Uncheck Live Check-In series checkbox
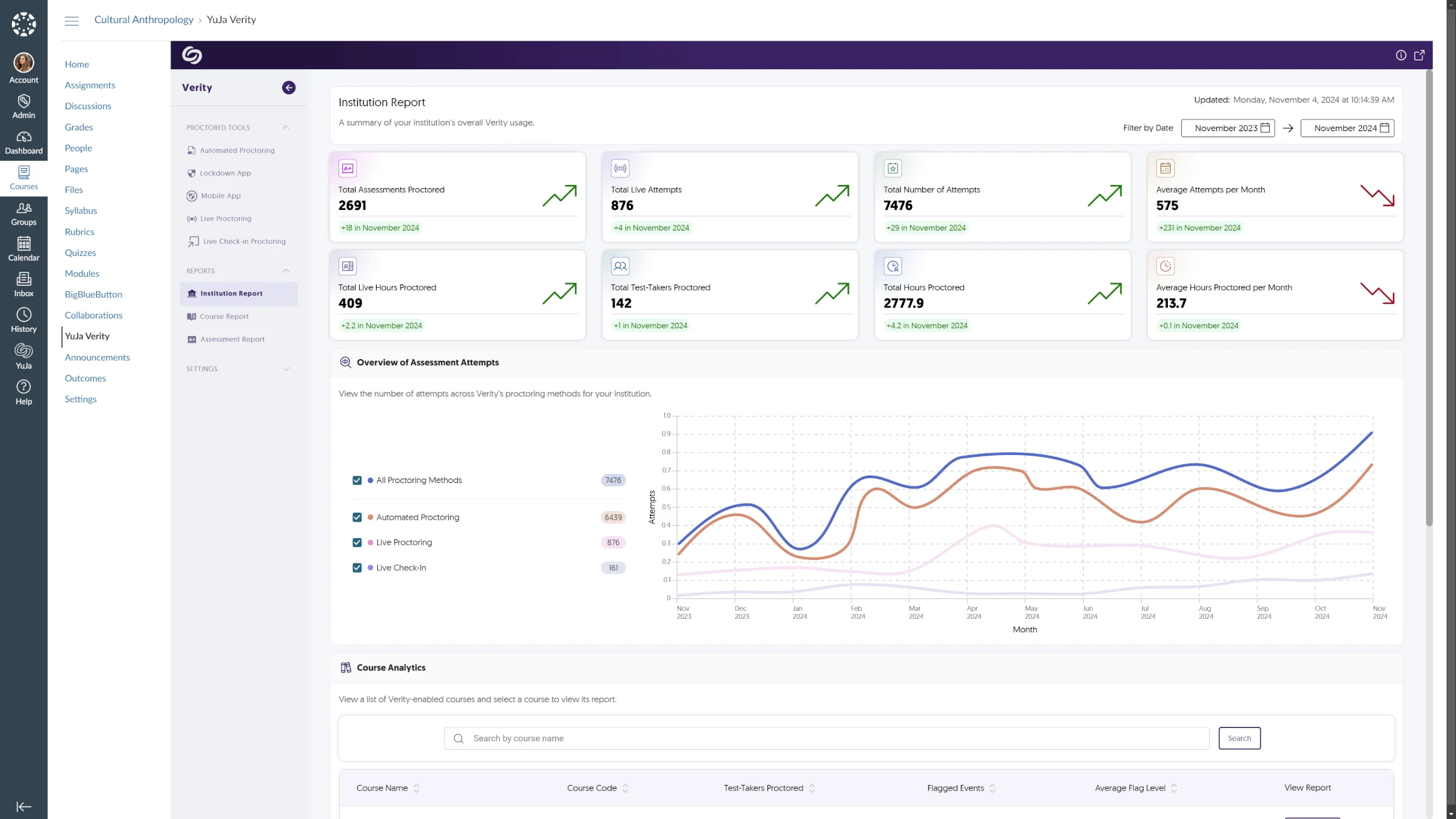The width and height of the screenshot is (1456, 819). (357, 568)
